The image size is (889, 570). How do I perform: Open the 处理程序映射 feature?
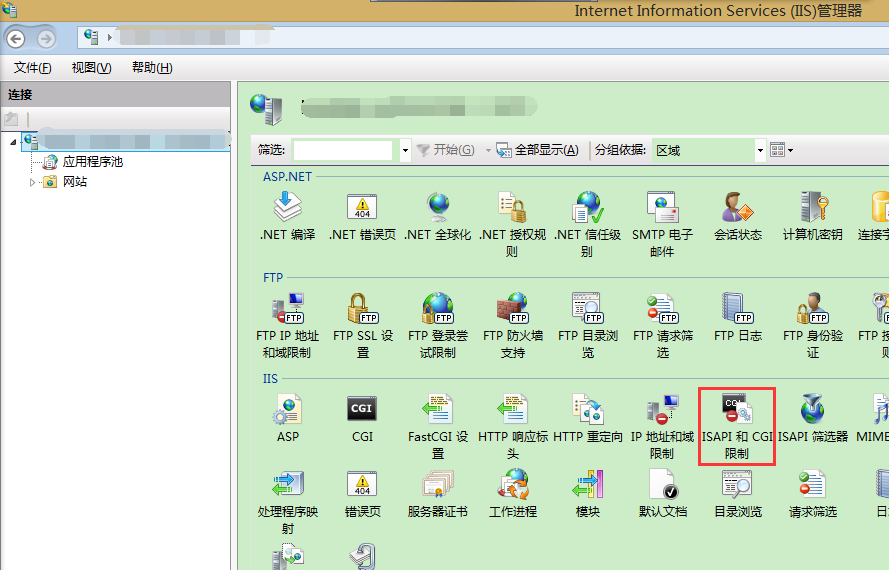pos(287,503)
